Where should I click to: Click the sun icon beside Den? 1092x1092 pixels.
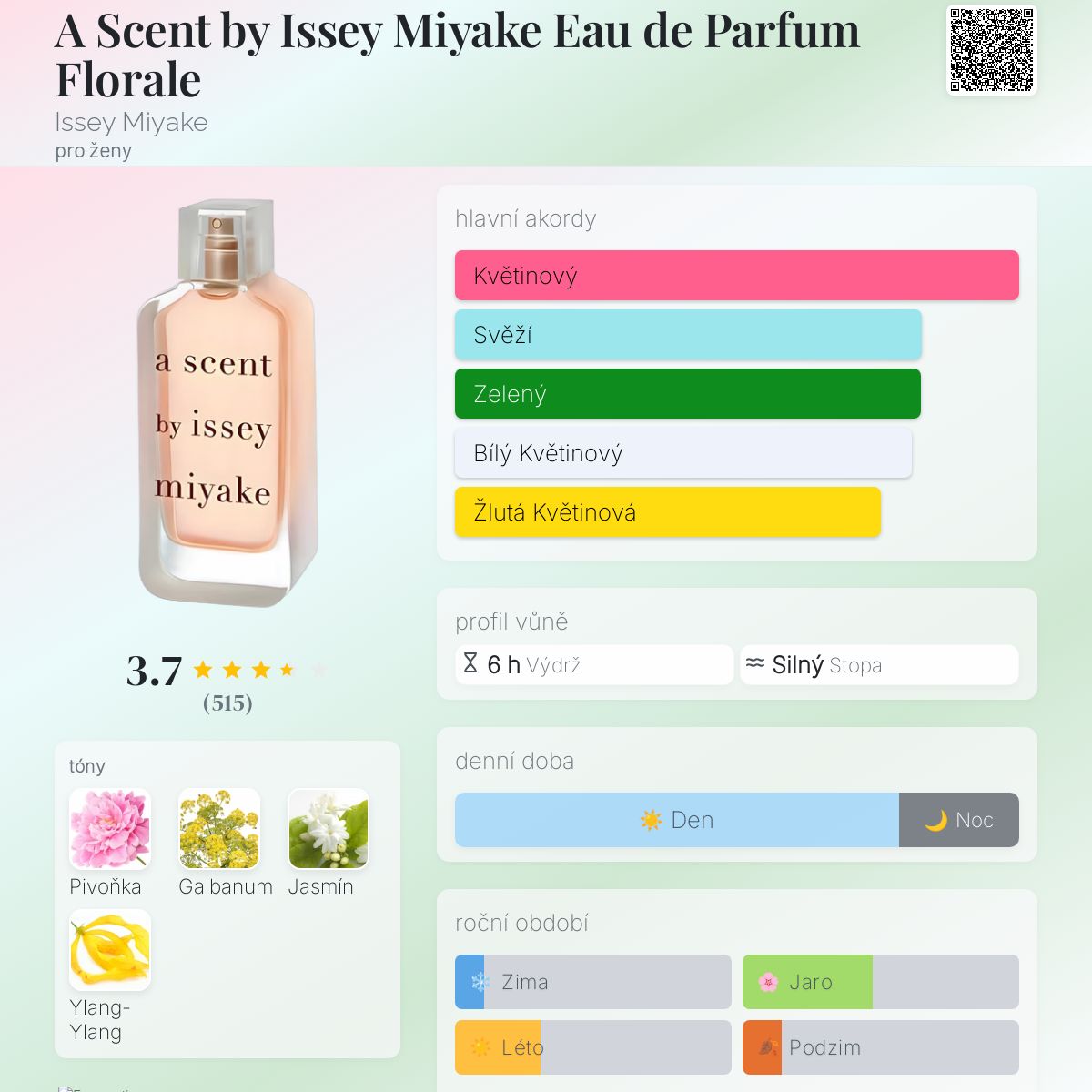pos(651,820)
